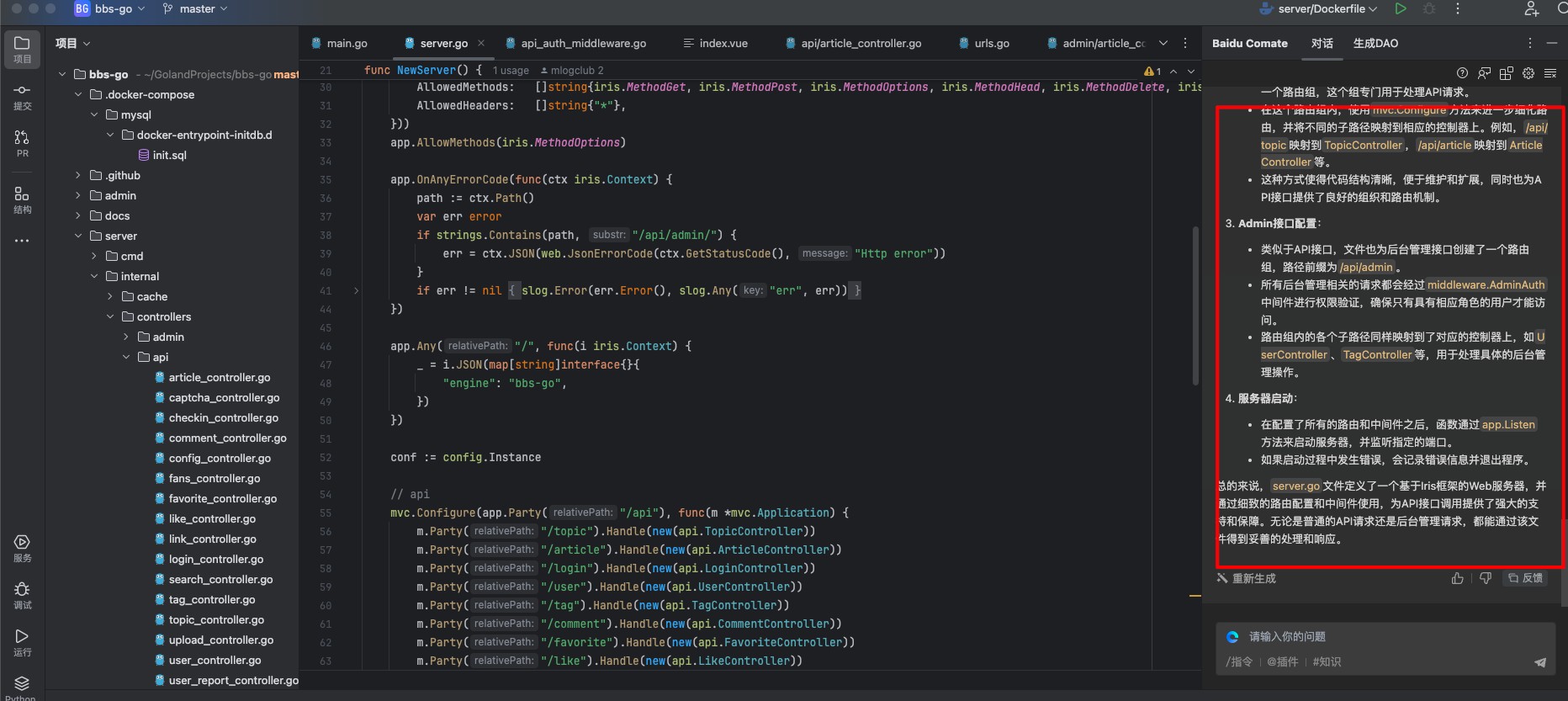Open Baidu Comate panel options menu

(1530, 43)
